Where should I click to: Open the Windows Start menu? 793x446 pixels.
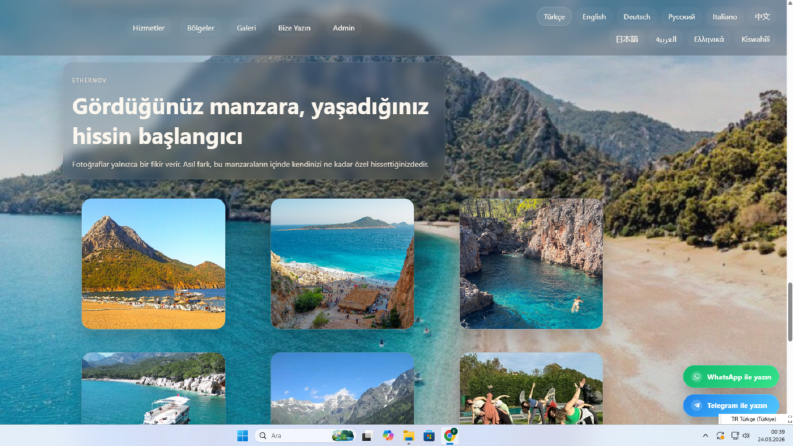(x=242, y=435)
